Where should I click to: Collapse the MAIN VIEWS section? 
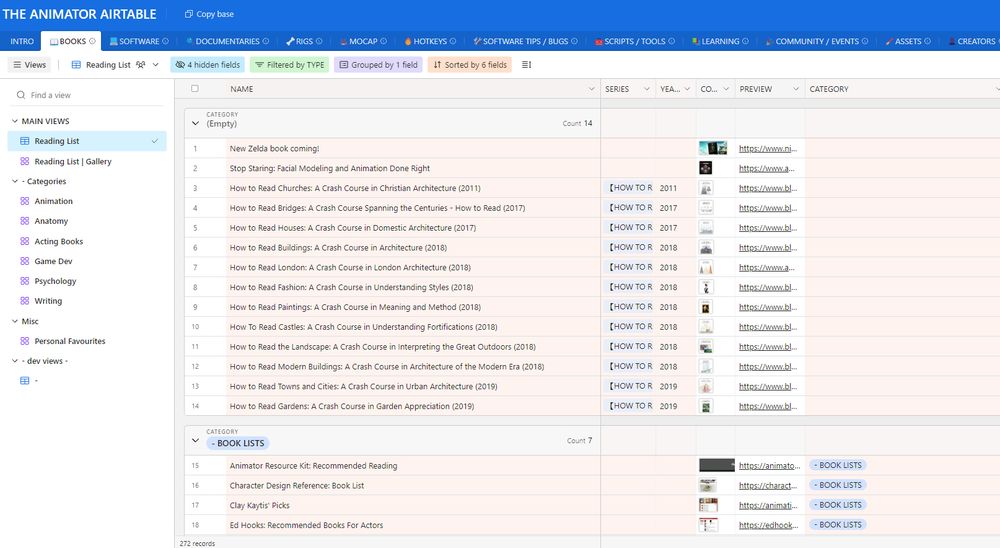pyautogui.click(x=15, y=121)
